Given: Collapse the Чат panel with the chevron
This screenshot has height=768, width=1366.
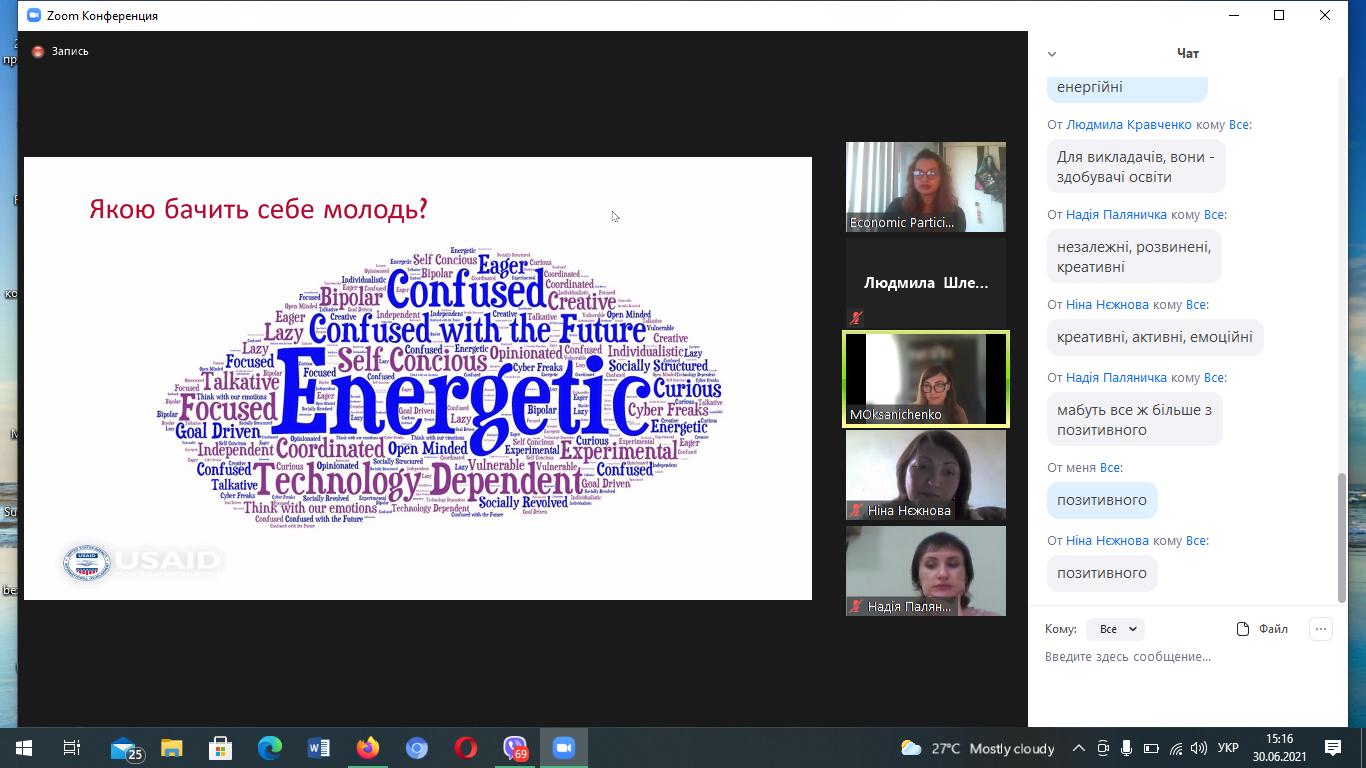Looking at the screenshot, I should (x=1051, y=54).
